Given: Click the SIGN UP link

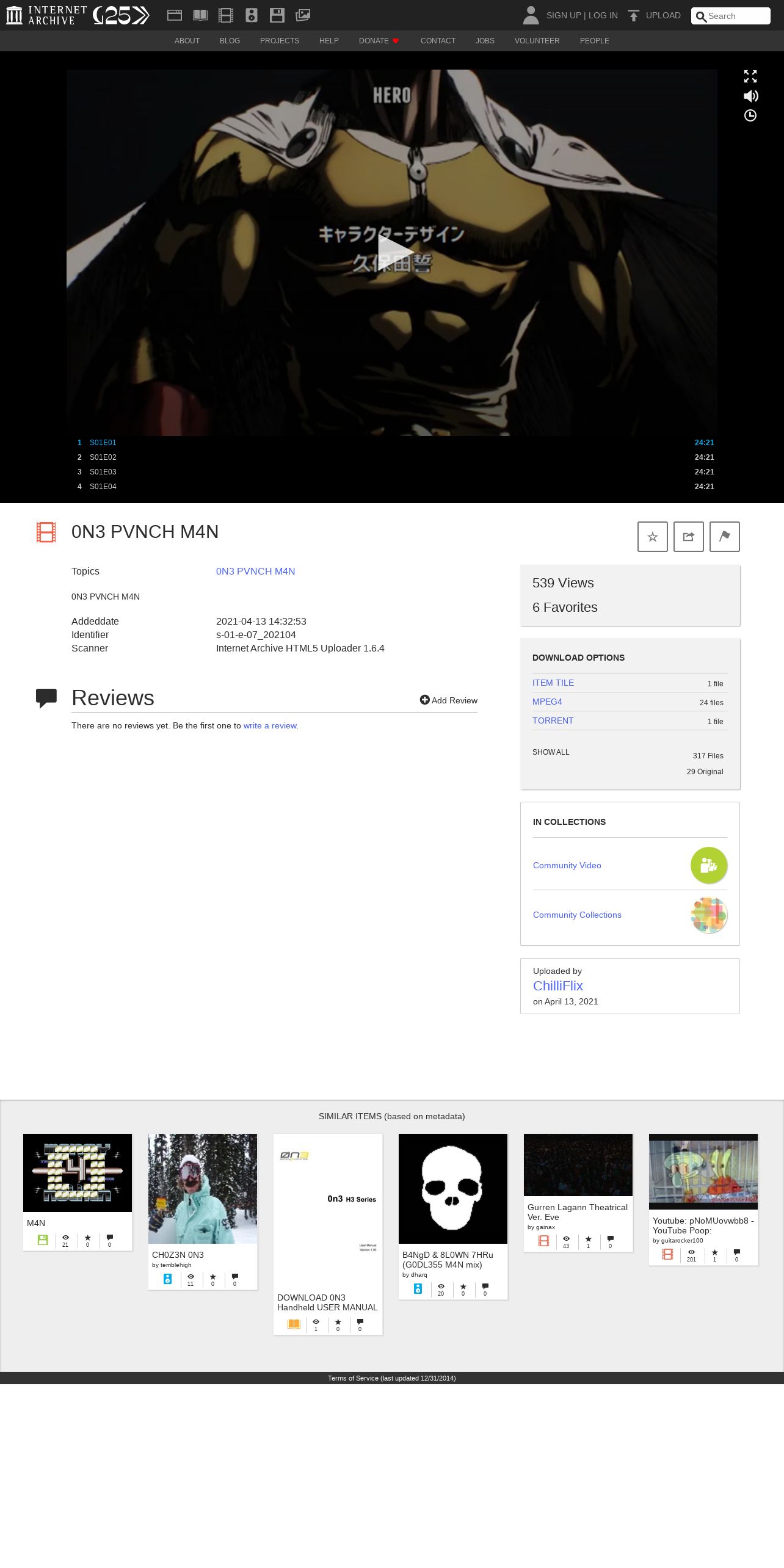Looking at the screenshot, I should click(x=564, y=15).
